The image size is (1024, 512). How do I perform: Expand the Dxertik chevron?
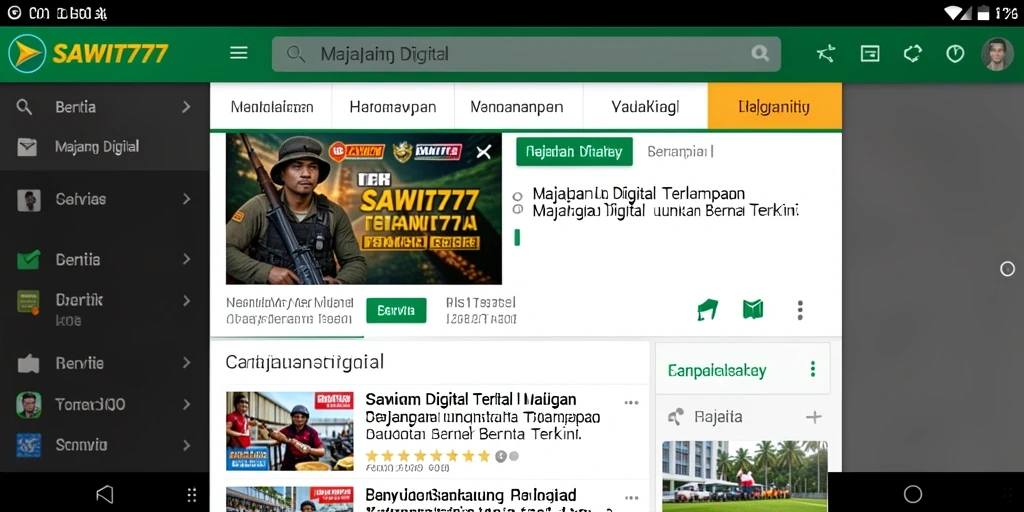coord(187,300)
